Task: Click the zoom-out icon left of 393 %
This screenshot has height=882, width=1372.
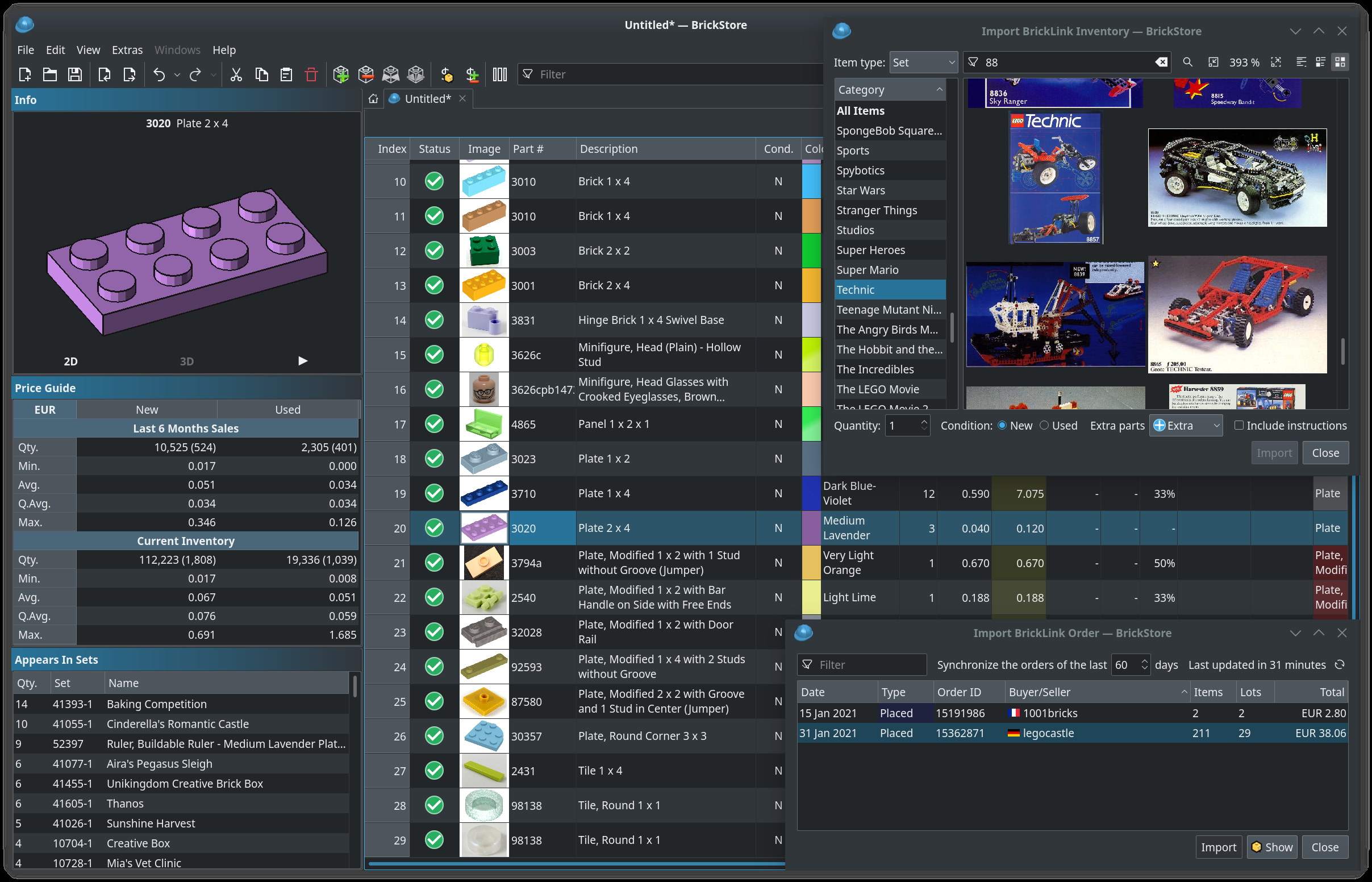Action: pos(1213,62)
